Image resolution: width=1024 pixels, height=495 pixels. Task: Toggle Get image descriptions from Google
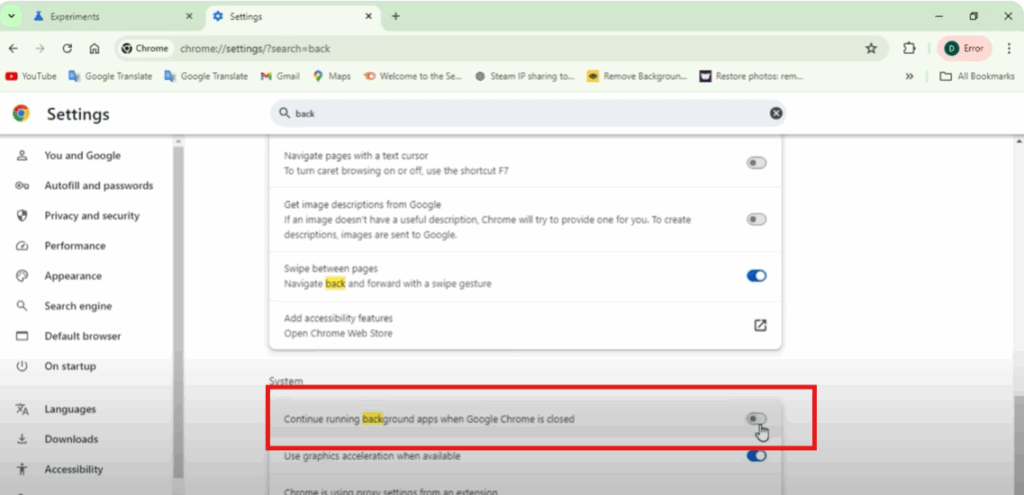click(x=756, y=219)
